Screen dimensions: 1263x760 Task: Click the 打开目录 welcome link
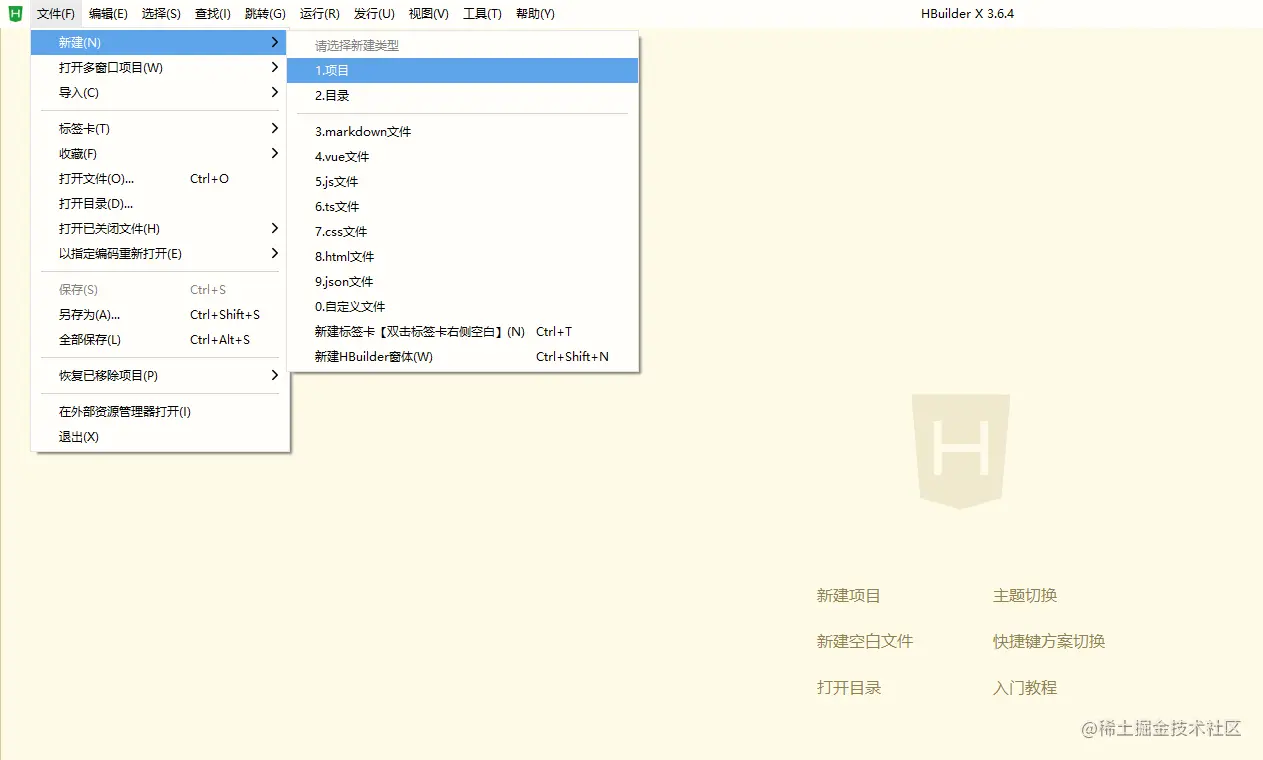(849, 688)
